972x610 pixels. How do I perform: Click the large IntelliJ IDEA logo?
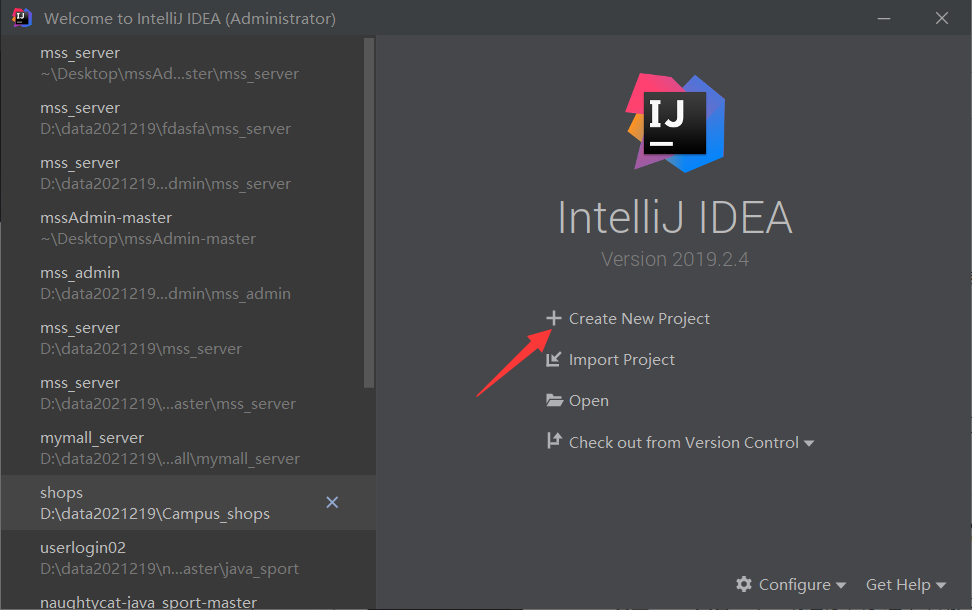675,123
